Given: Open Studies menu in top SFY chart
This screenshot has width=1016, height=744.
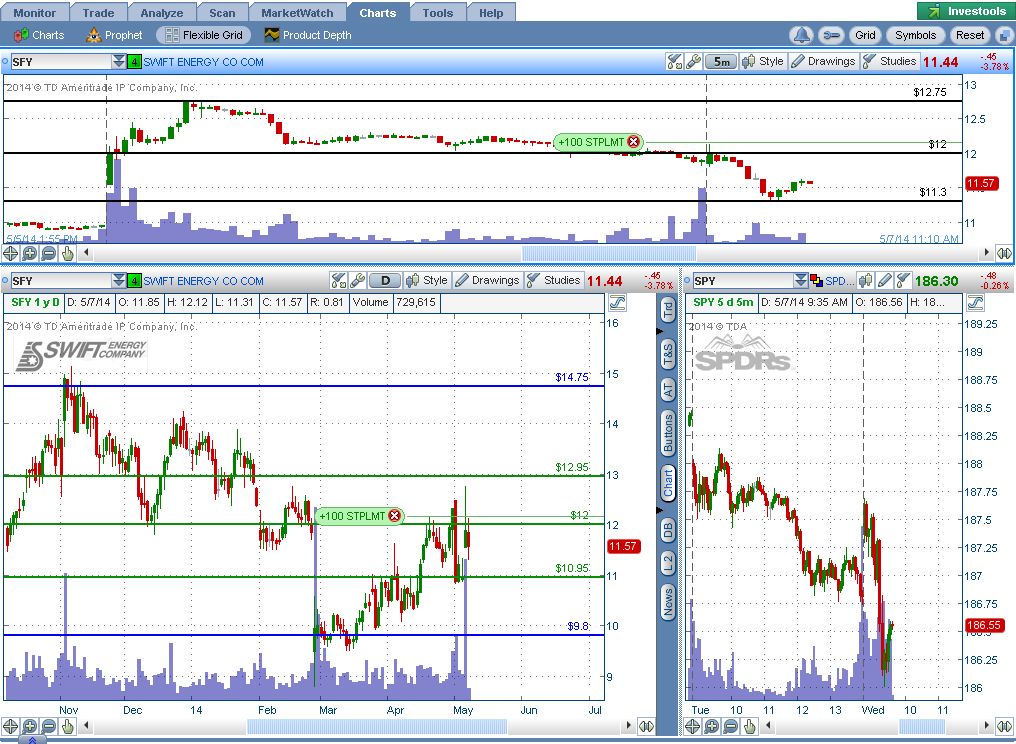Looking at the screenshot, I should (890, 62).
